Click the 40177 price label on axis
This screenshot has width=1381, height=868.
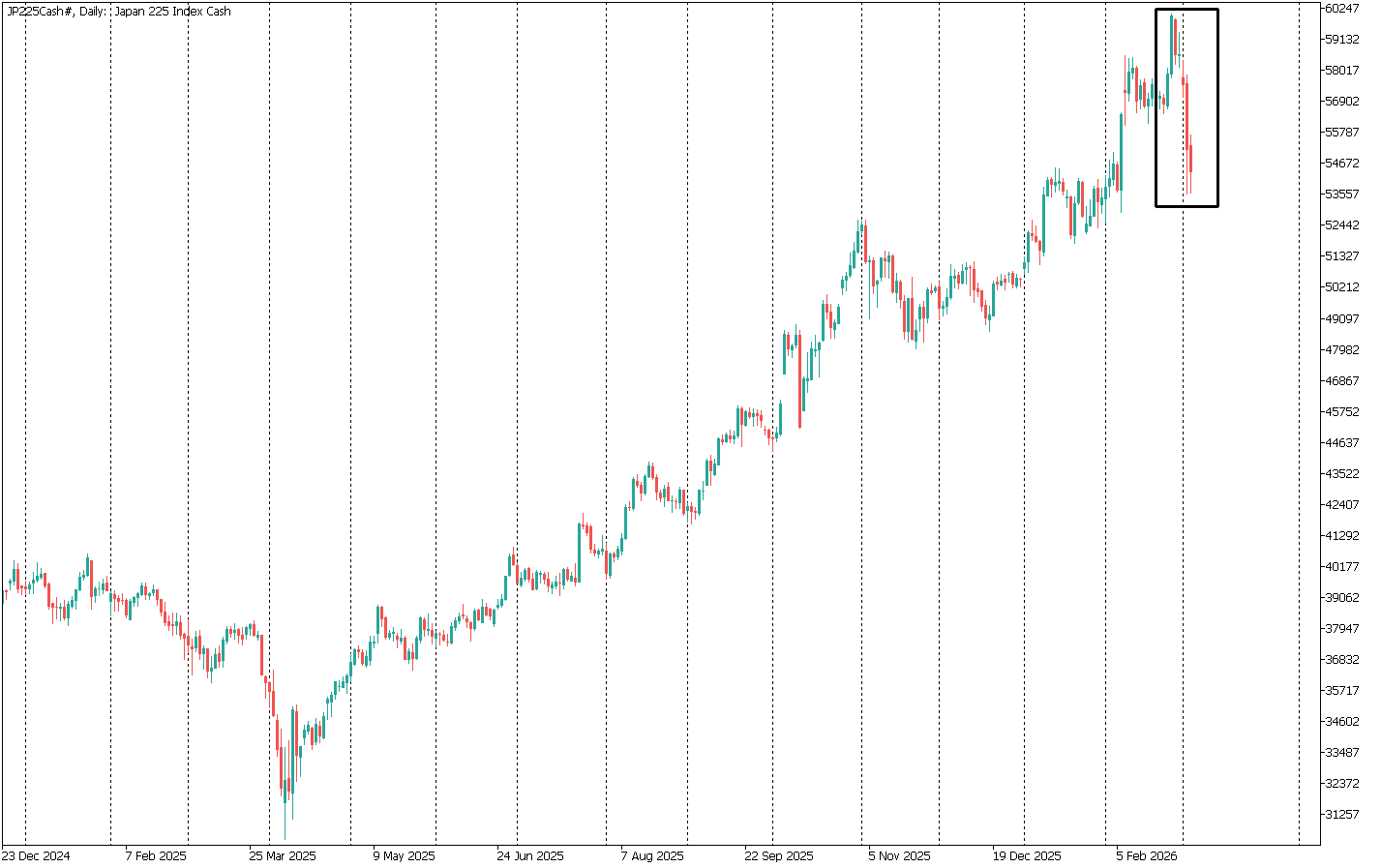[1344, 567]
